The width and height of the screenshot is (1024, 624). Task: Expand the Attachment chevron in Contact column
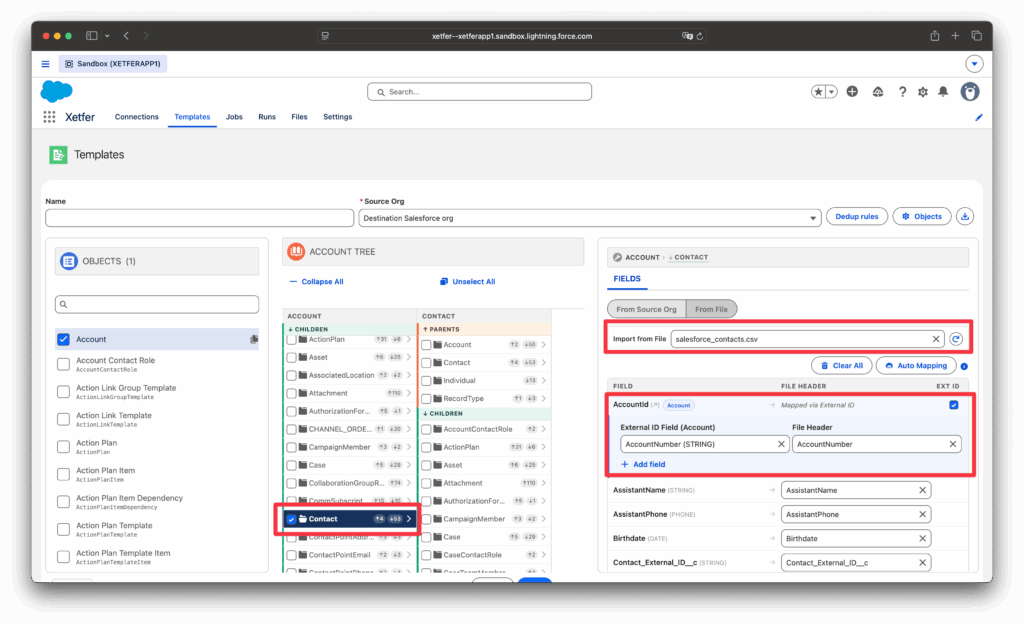click(x=543, y=483)
